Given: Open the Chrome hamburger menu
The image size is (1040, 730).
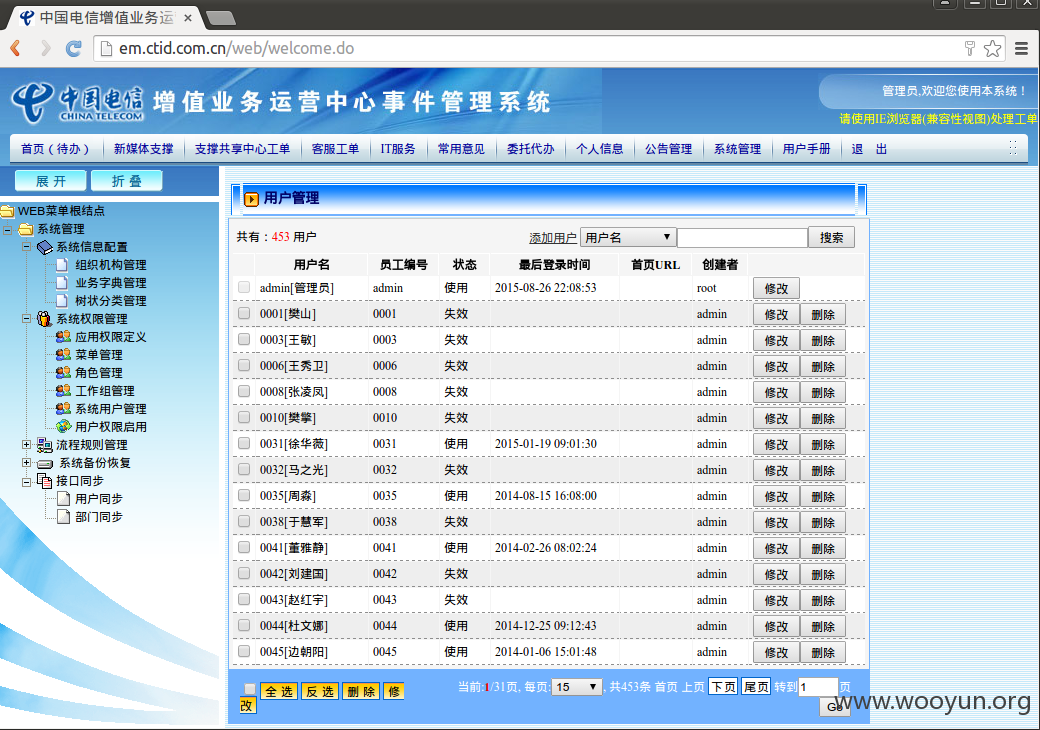Looking at the screenshot, I should click(1021, 48).
